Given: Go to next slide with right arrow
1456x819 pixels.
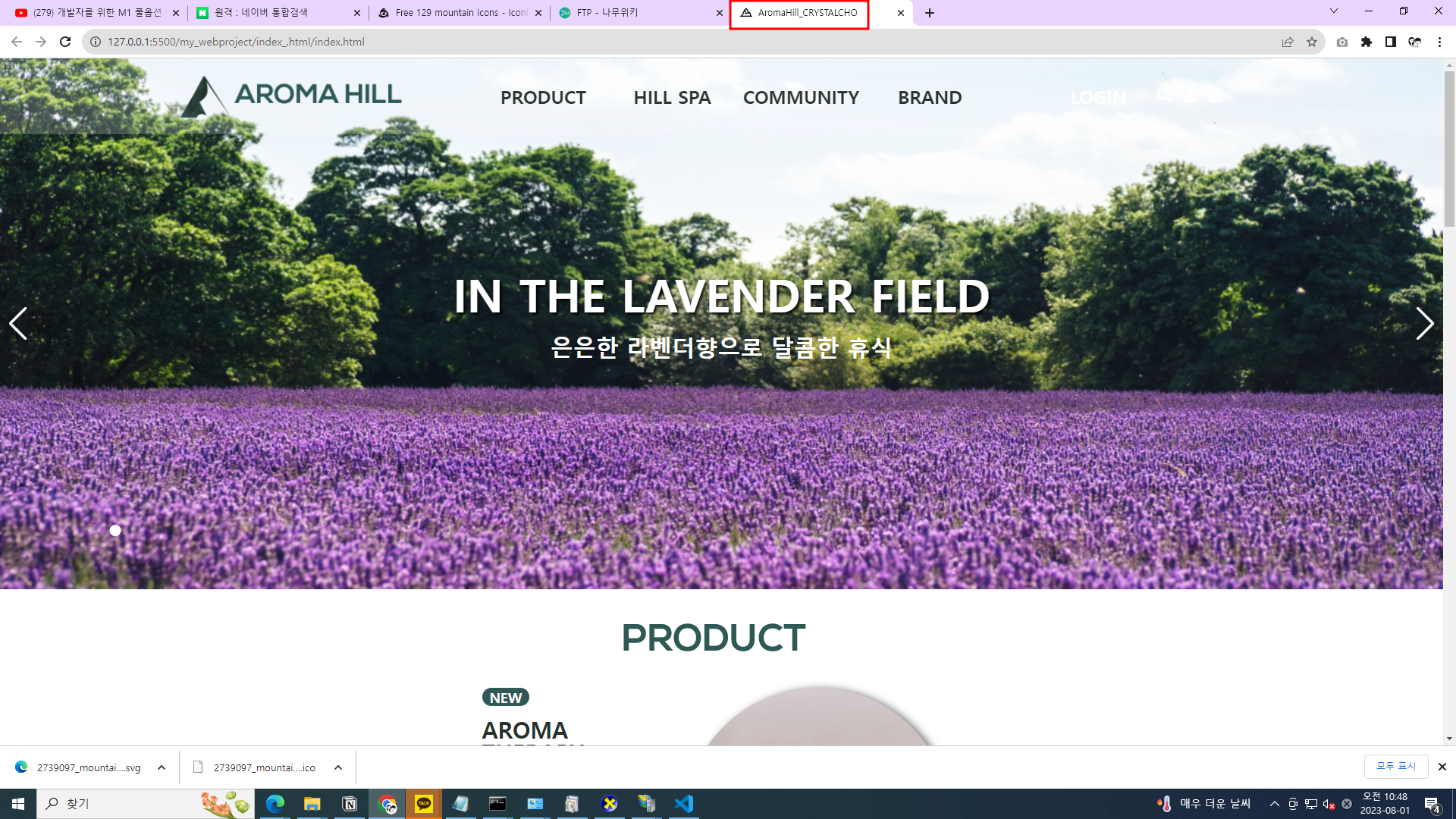Looking at the screenshot, I should 1424,324.
